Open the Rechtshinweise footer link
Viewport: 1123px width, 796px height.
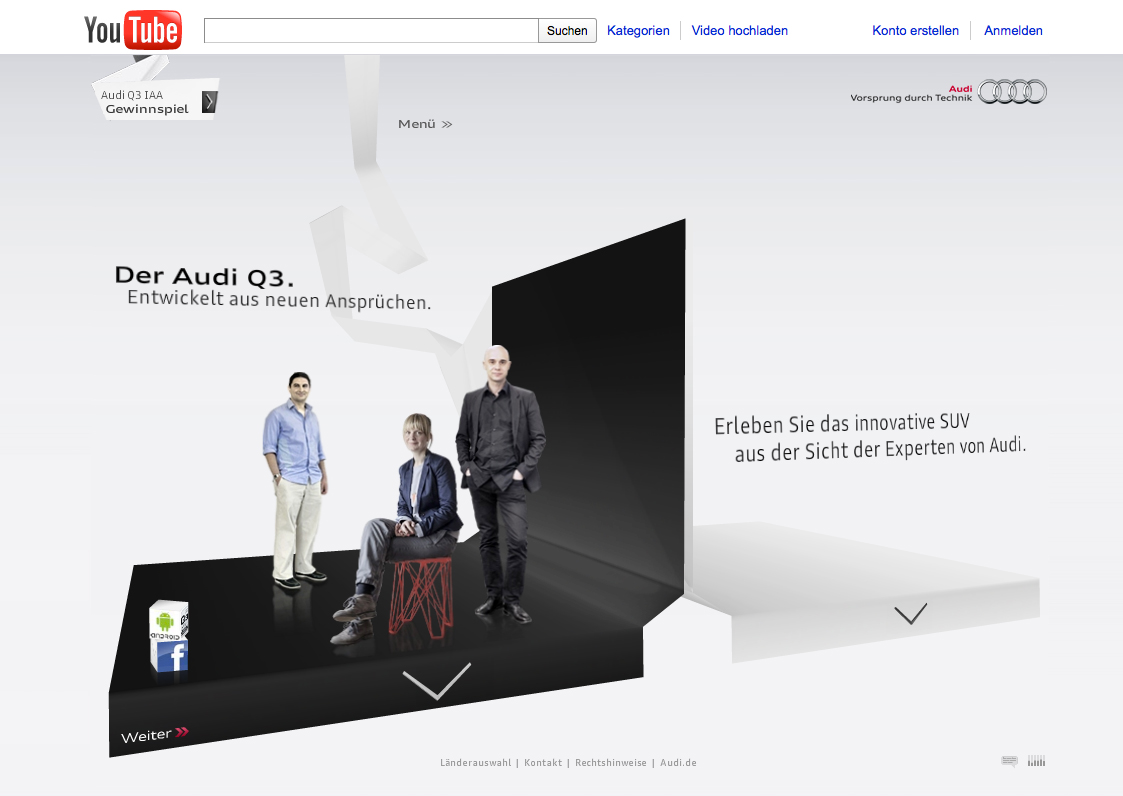coord(611,763)
